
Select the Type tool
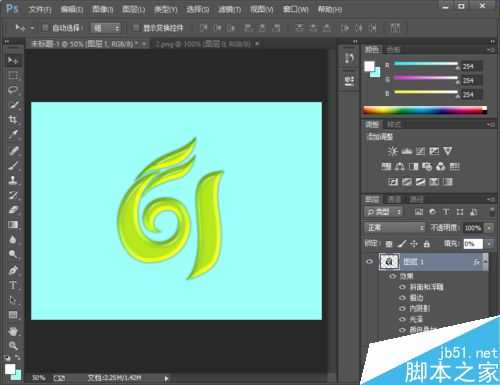click(13, 285)
